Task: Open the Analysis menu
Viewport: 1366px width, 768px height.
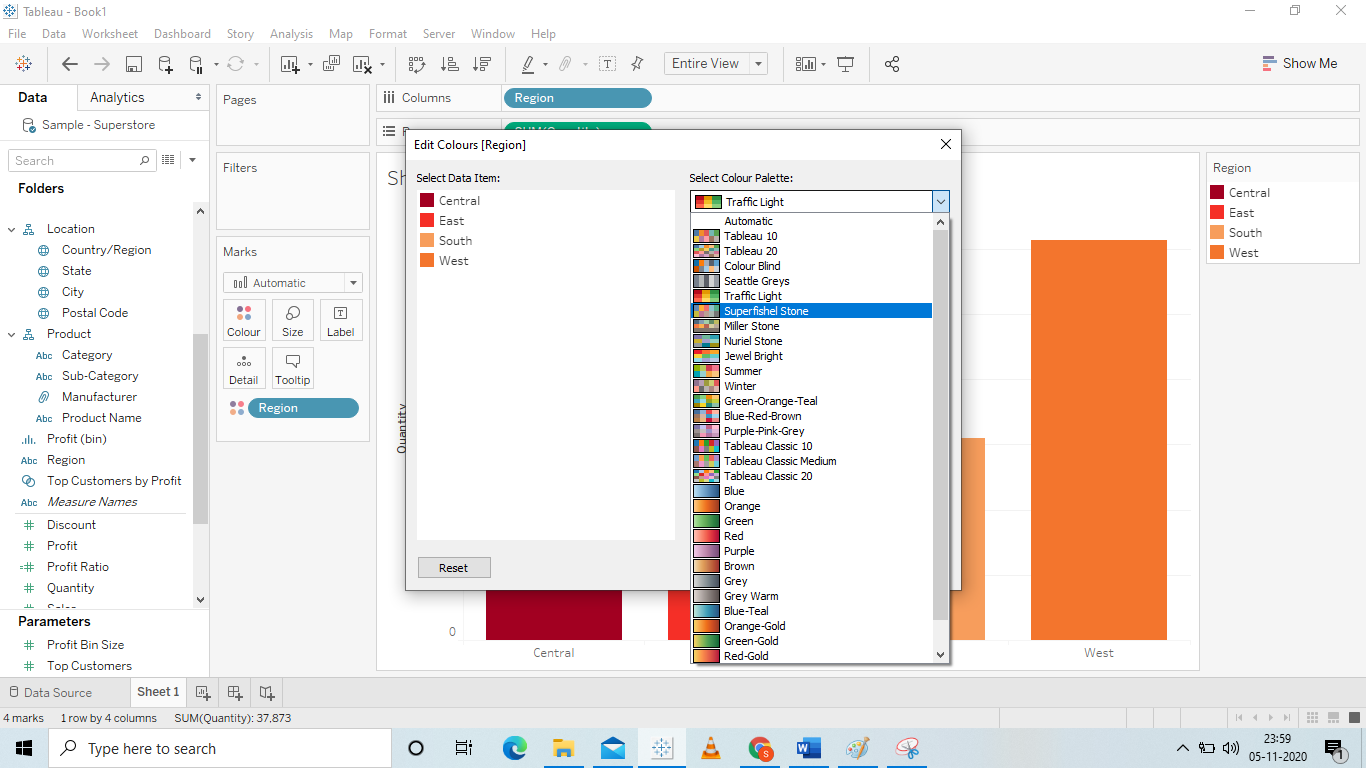Action: [x=291, y=34]
